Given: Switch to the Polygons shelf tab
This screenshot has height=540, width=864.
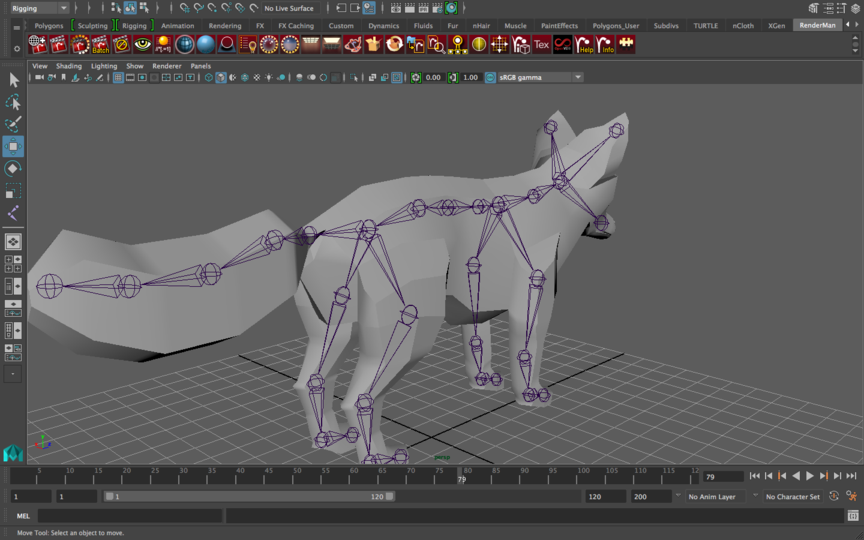Looking at the screenshot, I should [49, 25].
